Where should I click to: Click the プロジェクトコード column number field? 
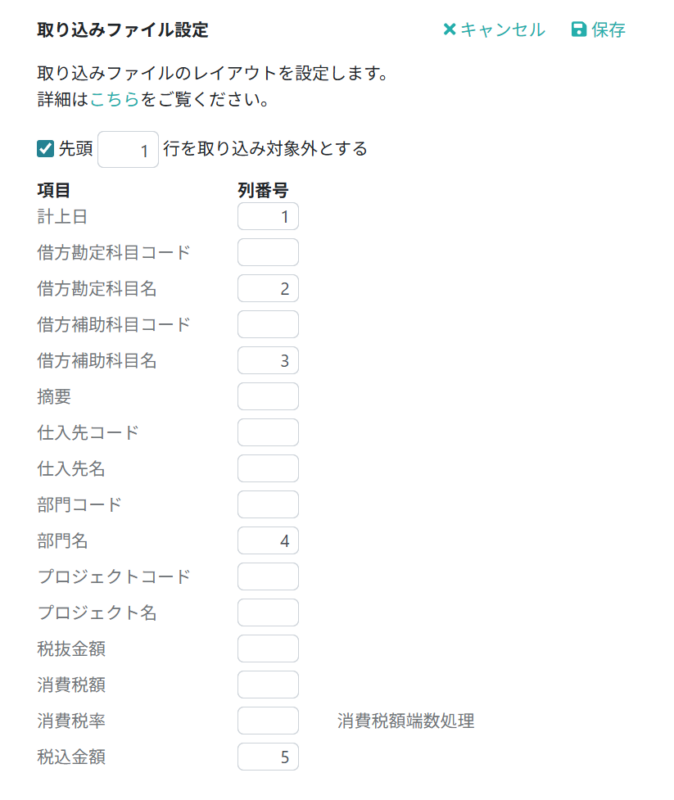tap(267, 576)
